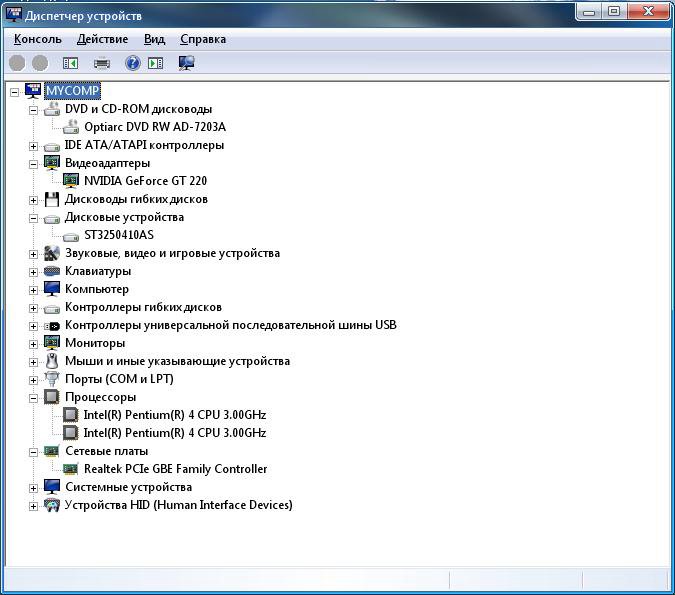The height and width of the screenshot is (595, 675).
Task: Click the NVIDIA GeForce GT 220 device icon
Action: point(71,181)
